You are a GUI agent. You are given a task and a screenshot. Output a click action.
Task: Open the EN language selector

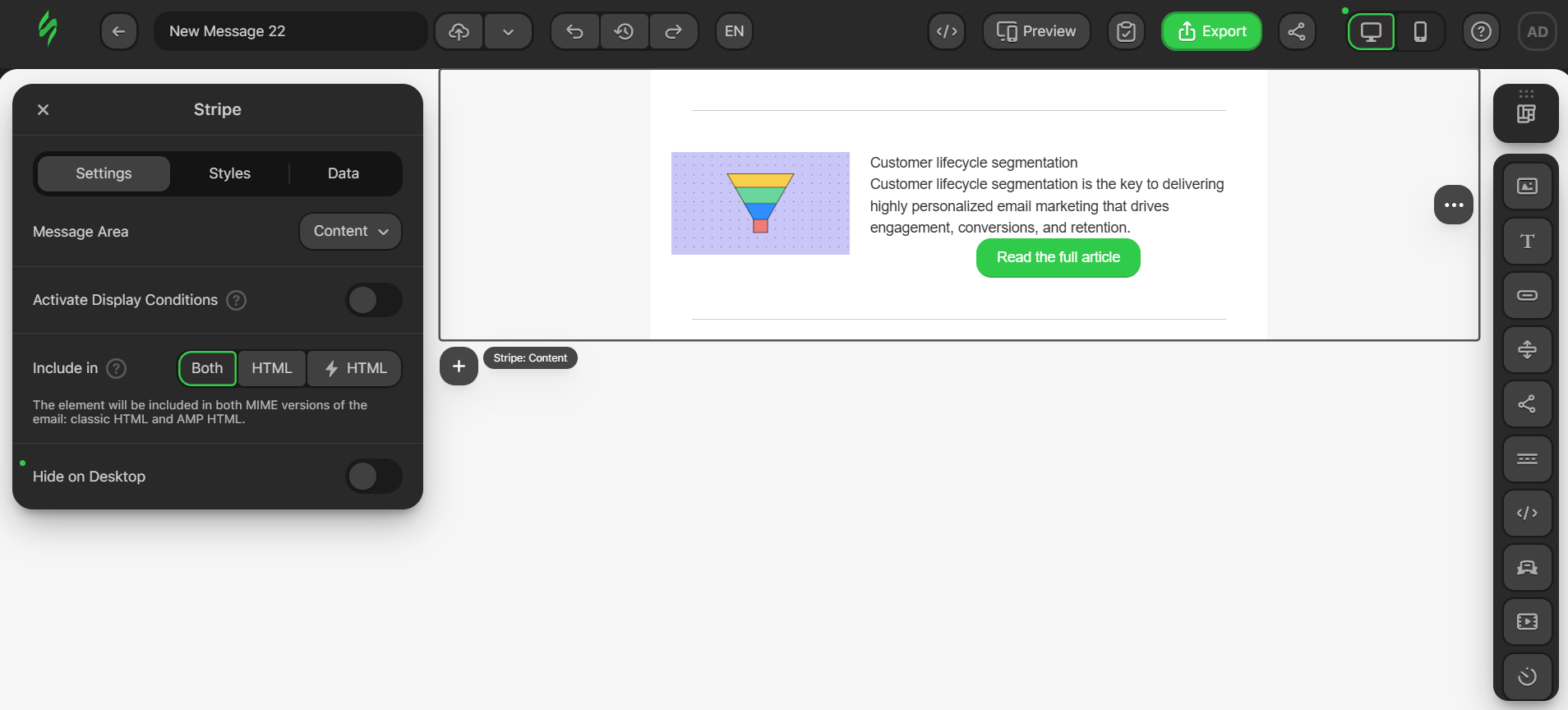tap(734, 31)
